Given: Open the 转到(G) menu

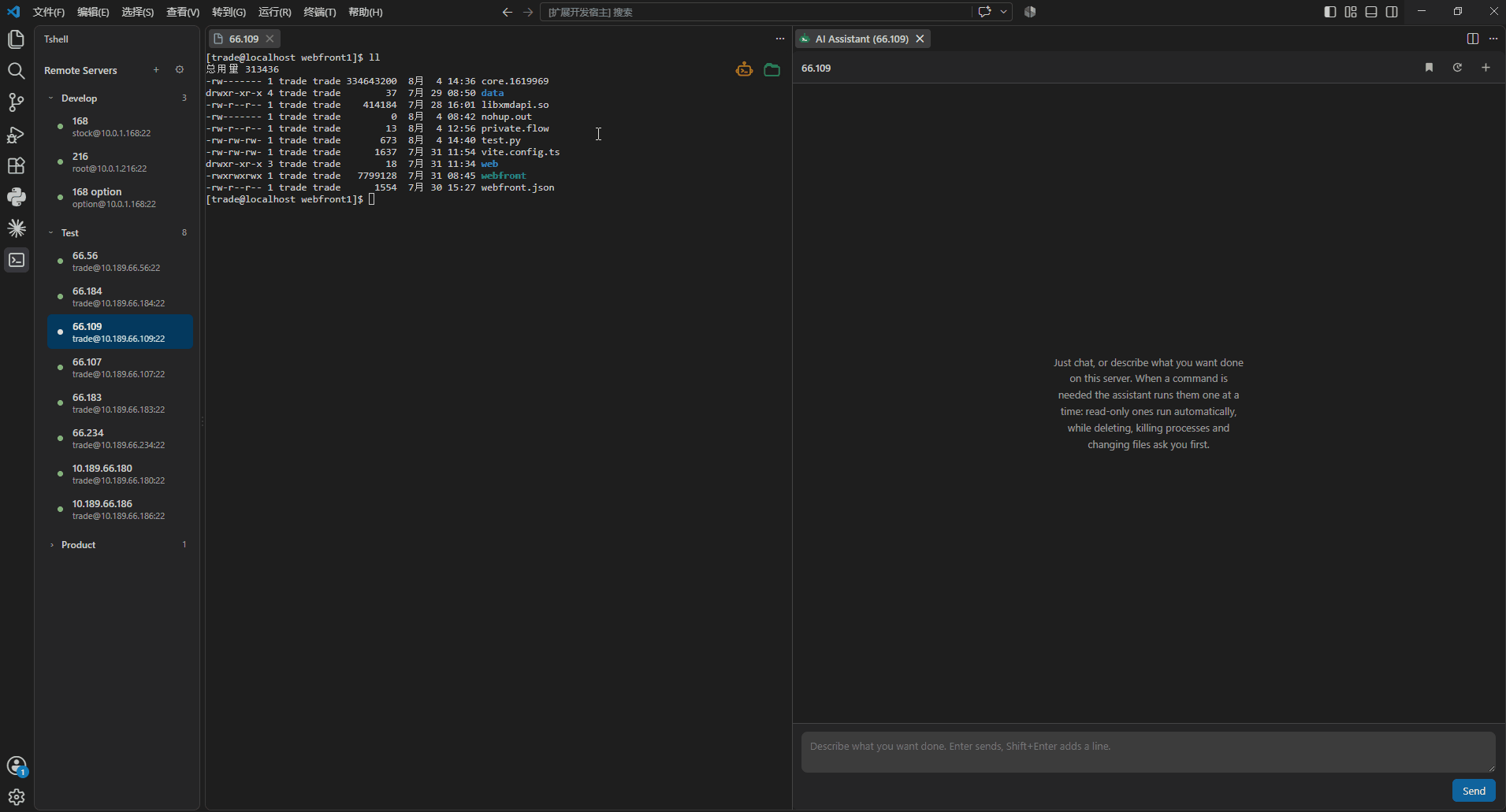Looking at the screenshot, I should point(229,12).
